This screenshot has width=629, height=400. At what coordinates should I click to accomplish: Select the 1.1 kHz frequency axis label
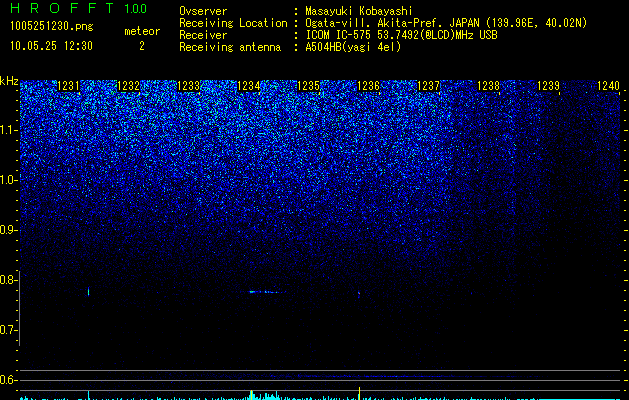9,130
